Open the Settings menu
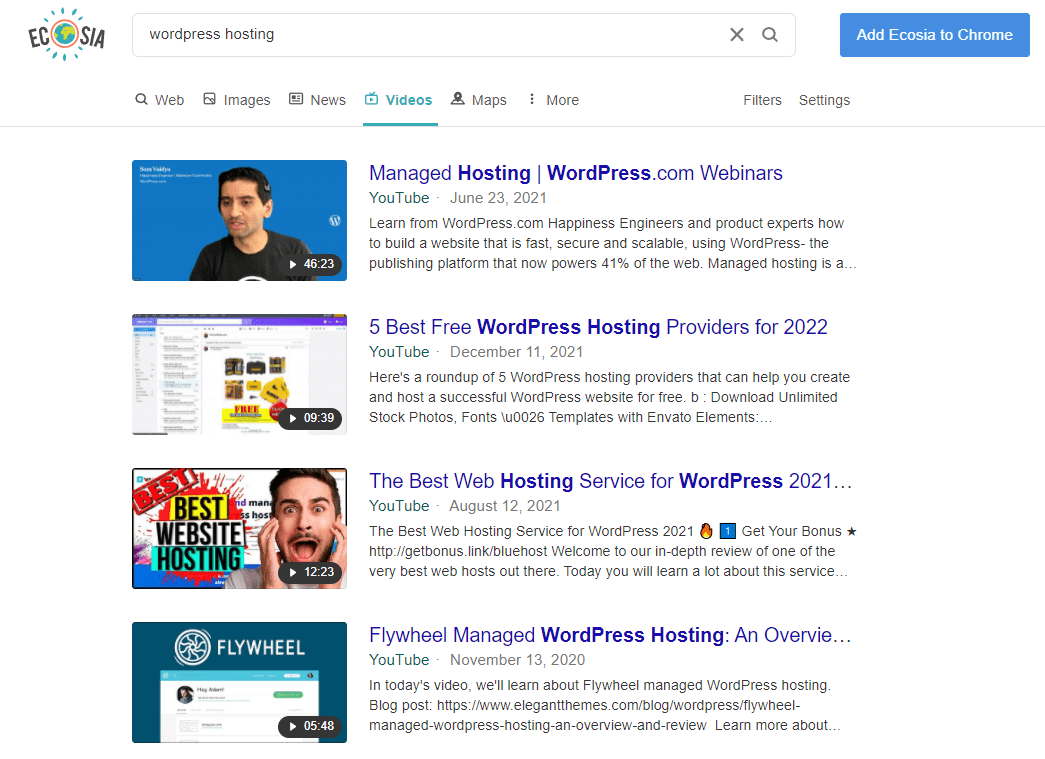Screen dimensions: 1045x759 click(824, 100)
